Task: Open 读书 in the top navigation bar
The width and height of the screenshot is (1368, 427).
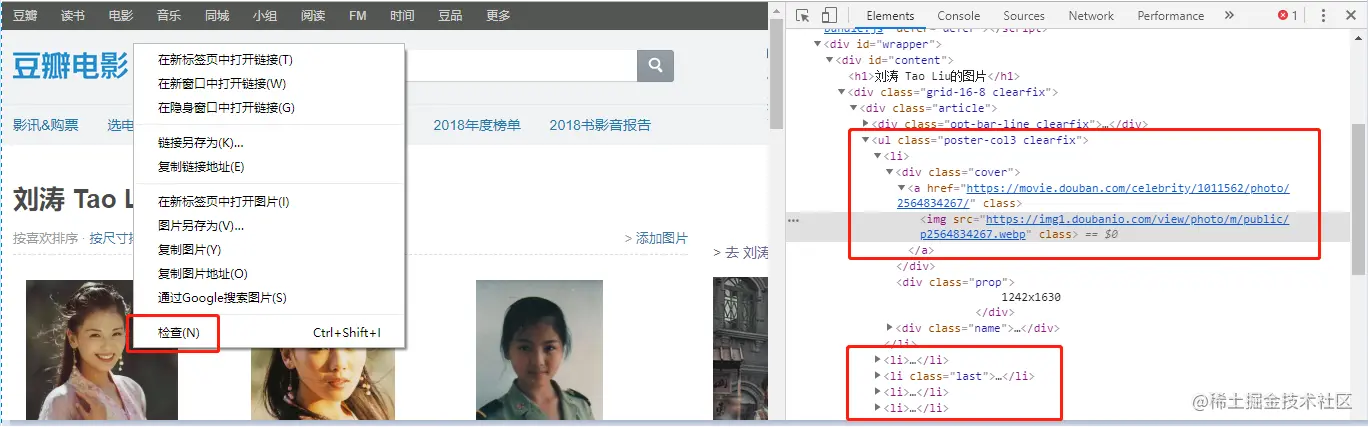Action: pyautogui.click(x=72, y=15)
